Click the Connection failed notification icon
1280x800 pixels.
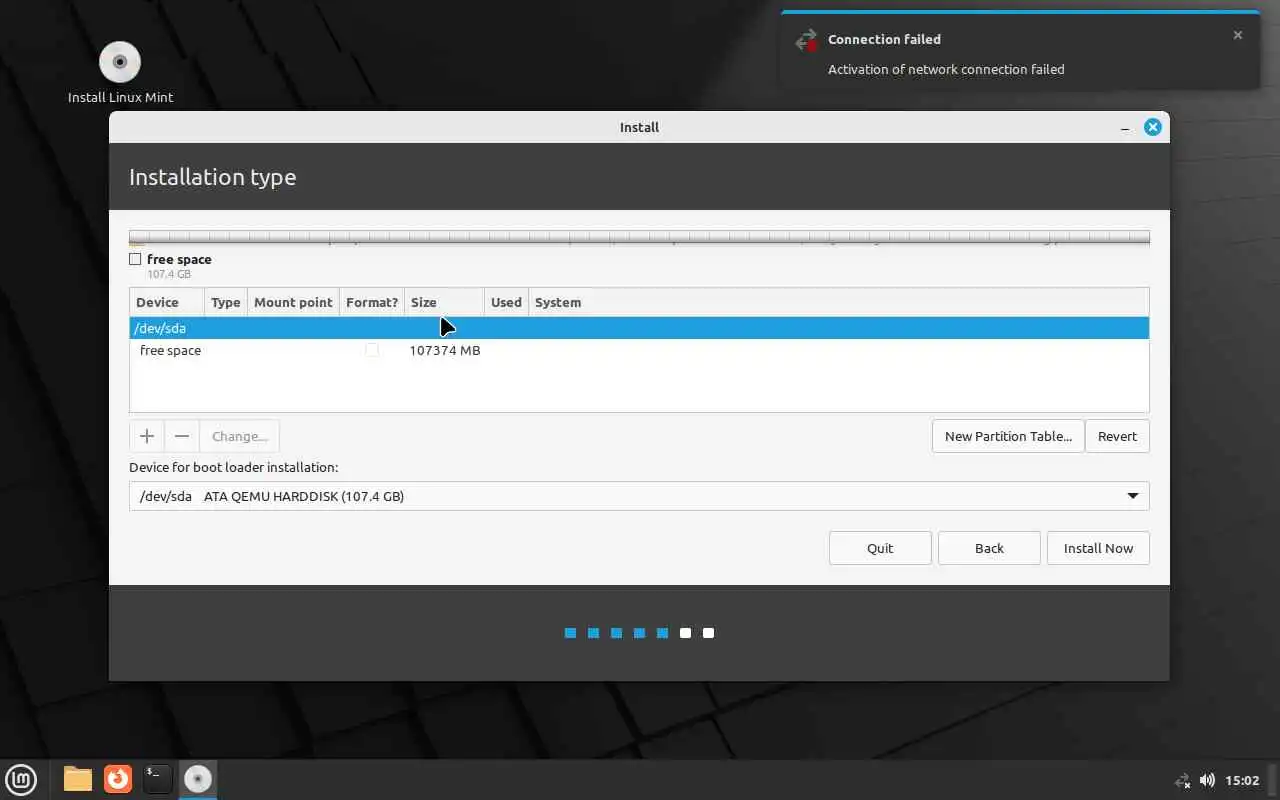tap(806, 40)
